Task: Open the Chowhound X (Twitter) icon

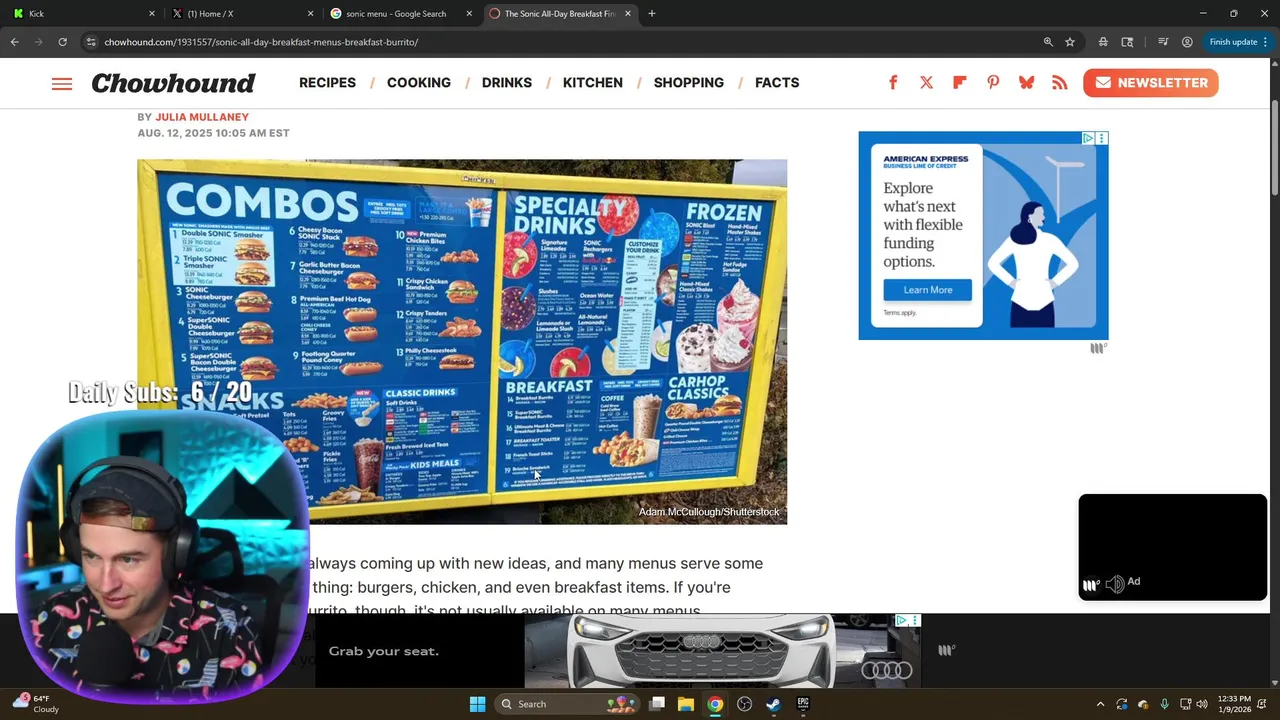Action: [926, 83]
